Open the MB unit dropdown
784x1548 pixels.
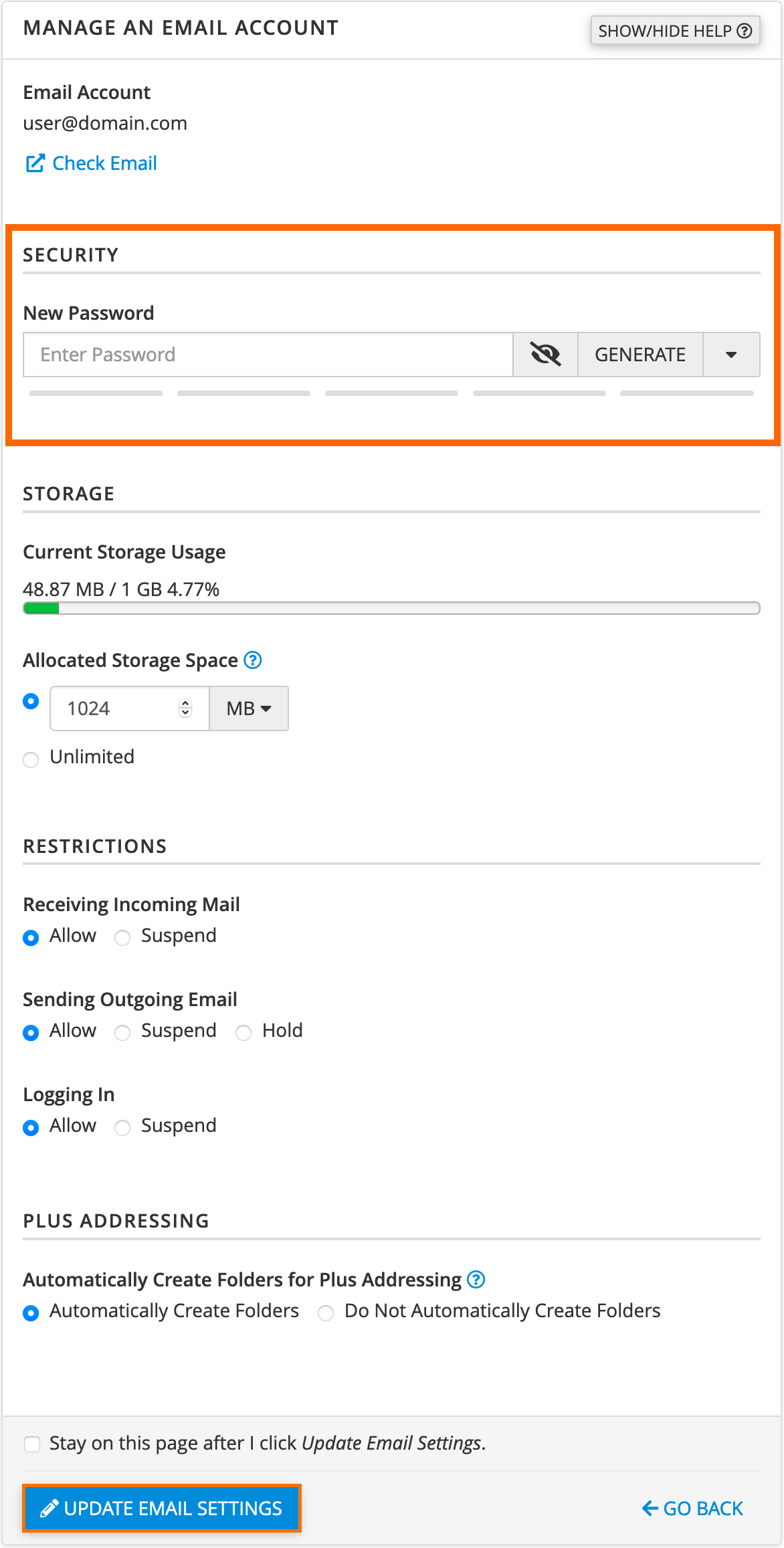coord(248,708)
